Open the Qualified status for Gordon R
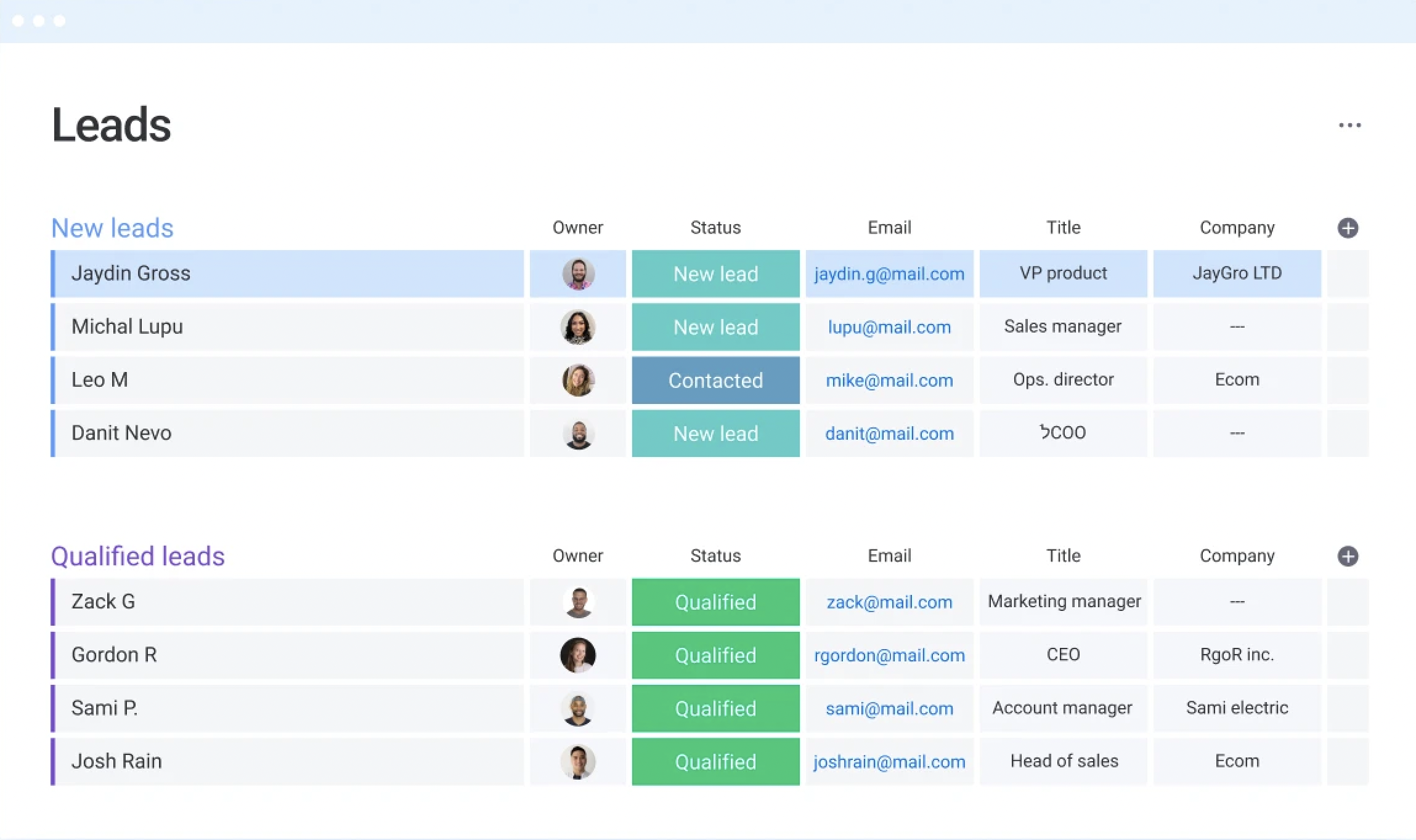 tap(715, 655)
